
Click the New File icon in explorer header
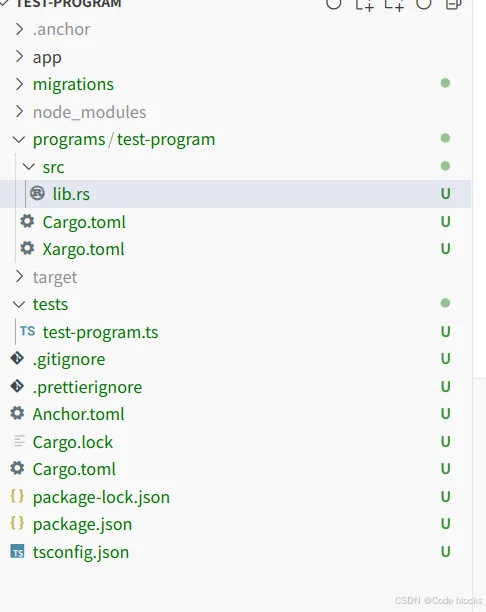click(364, 5)
